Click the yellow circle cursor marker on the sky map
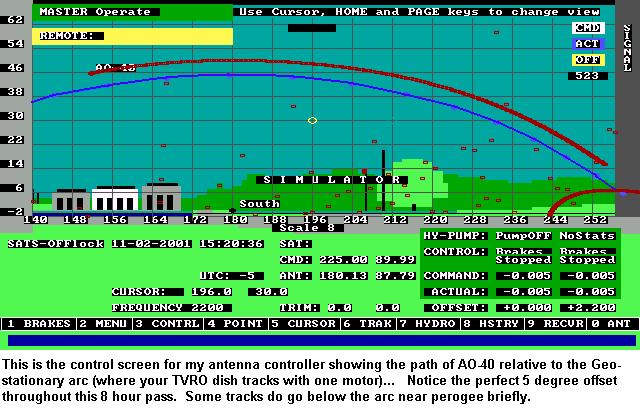 [312, 120]
